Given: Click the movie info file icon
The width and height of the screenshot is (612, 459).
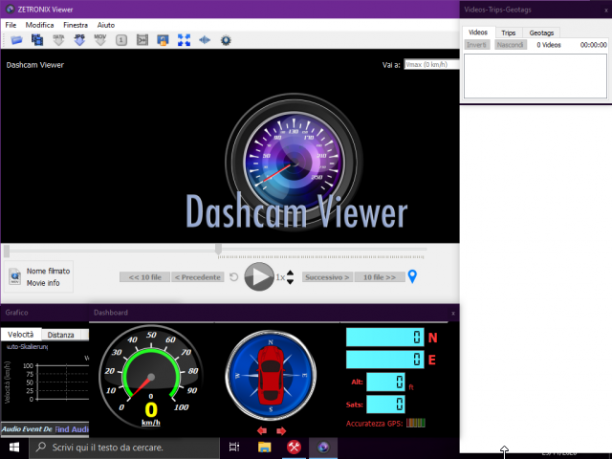Looking at the screenshot, I should click(15, 276).
